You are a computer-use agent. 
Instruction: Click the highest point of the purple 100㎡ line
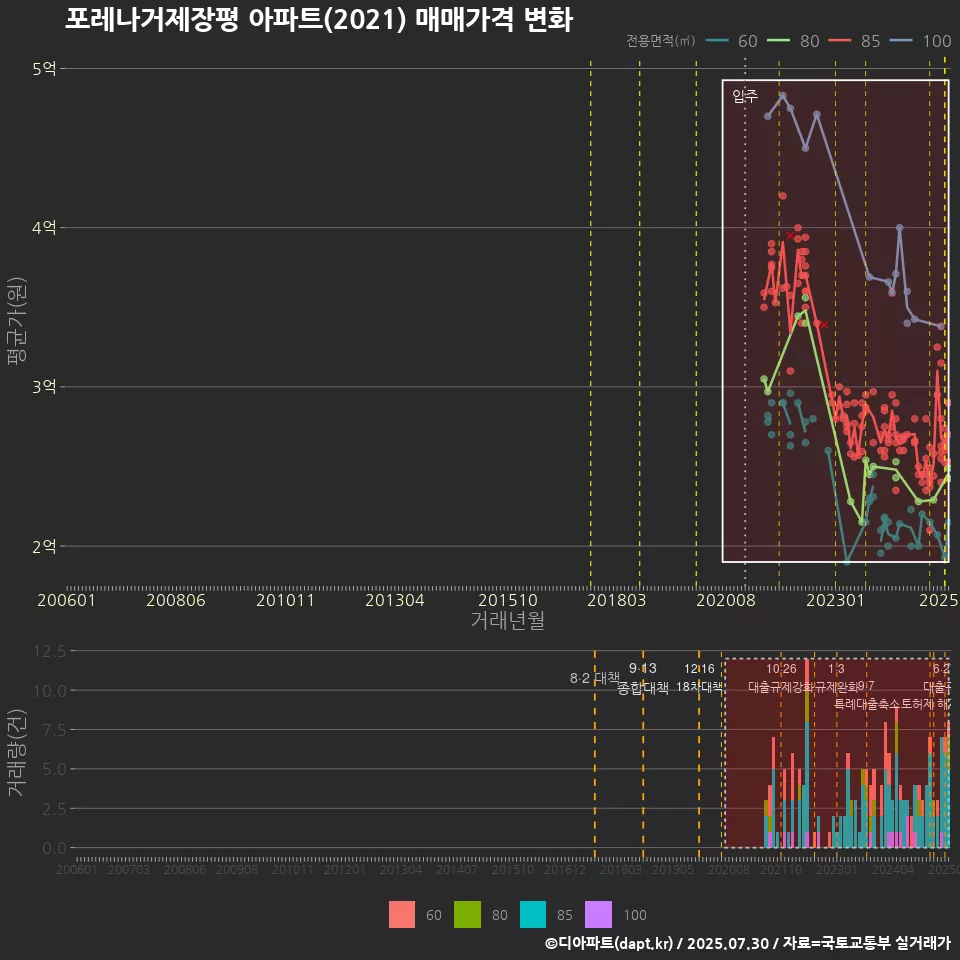click(x=782, y=96)
